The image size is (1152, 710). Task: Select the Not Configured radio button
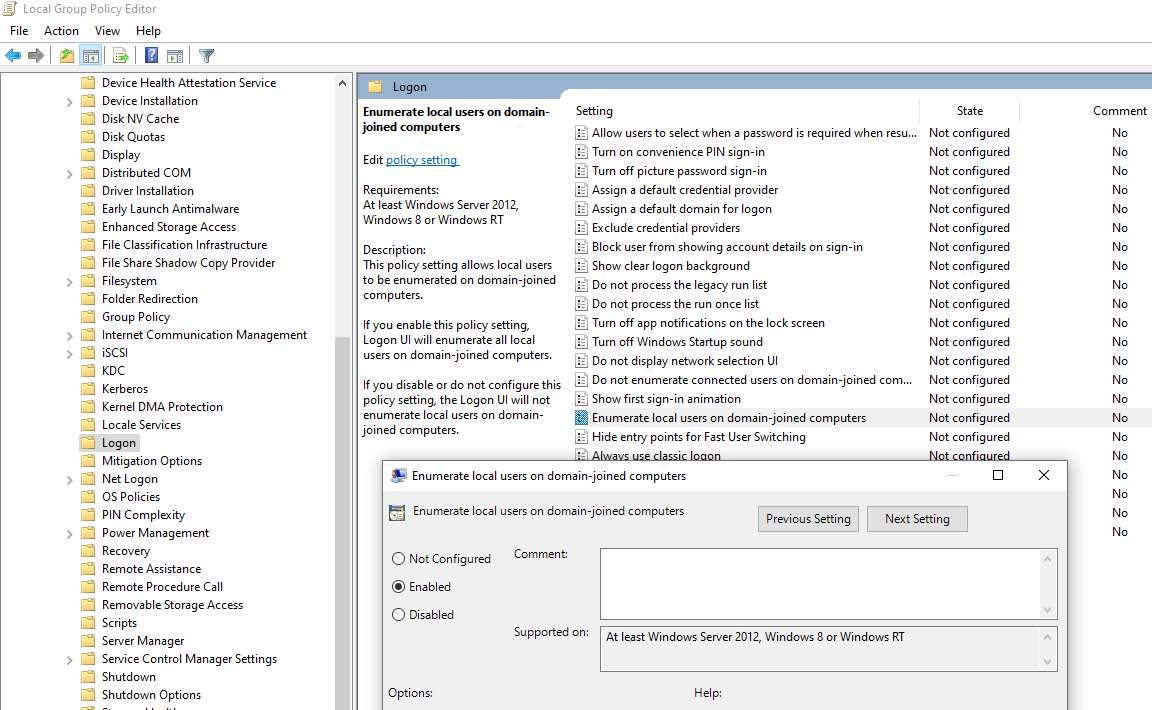coord(399,559)
